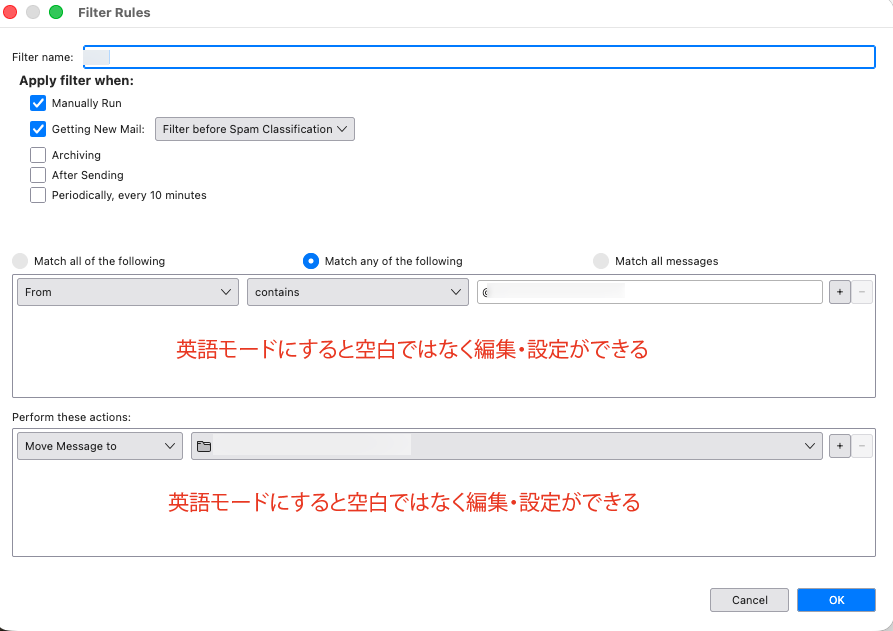Click the green maximize window button
Screen dimensions: 893x631
point(56,12)
